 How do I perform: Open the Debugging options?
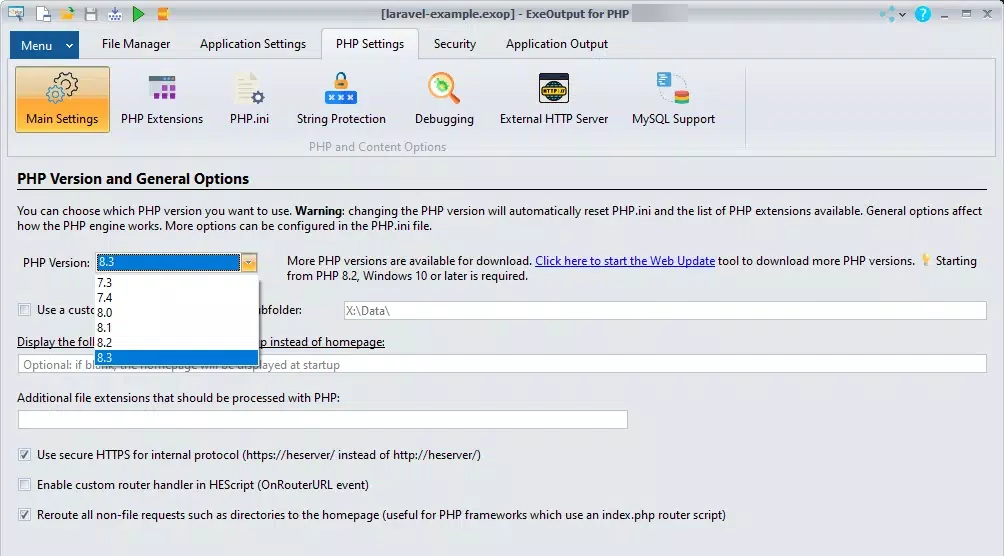click(x=444, y=99)
